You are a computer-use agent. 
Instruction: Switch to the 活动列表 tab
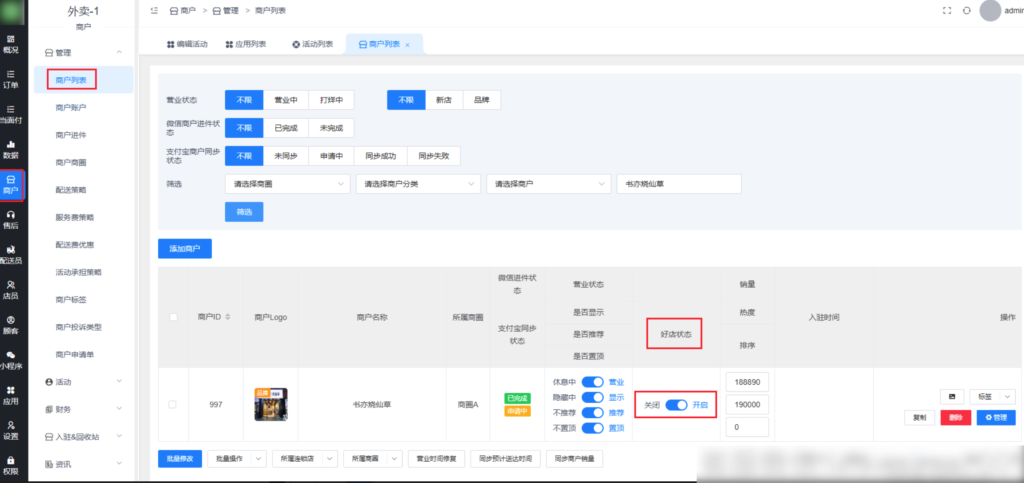[x=313, y=44]
